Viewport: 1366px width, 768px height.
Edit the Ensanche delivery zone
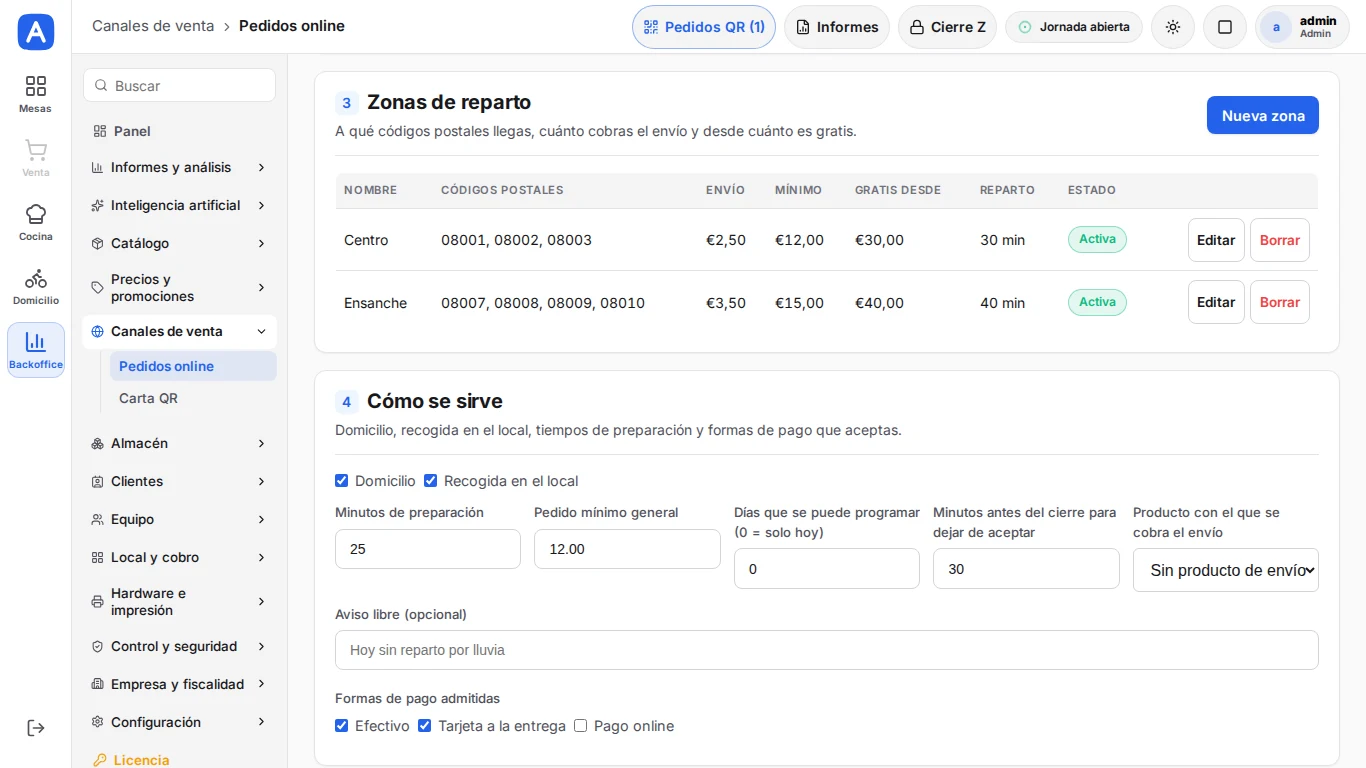click(1216, 302)
